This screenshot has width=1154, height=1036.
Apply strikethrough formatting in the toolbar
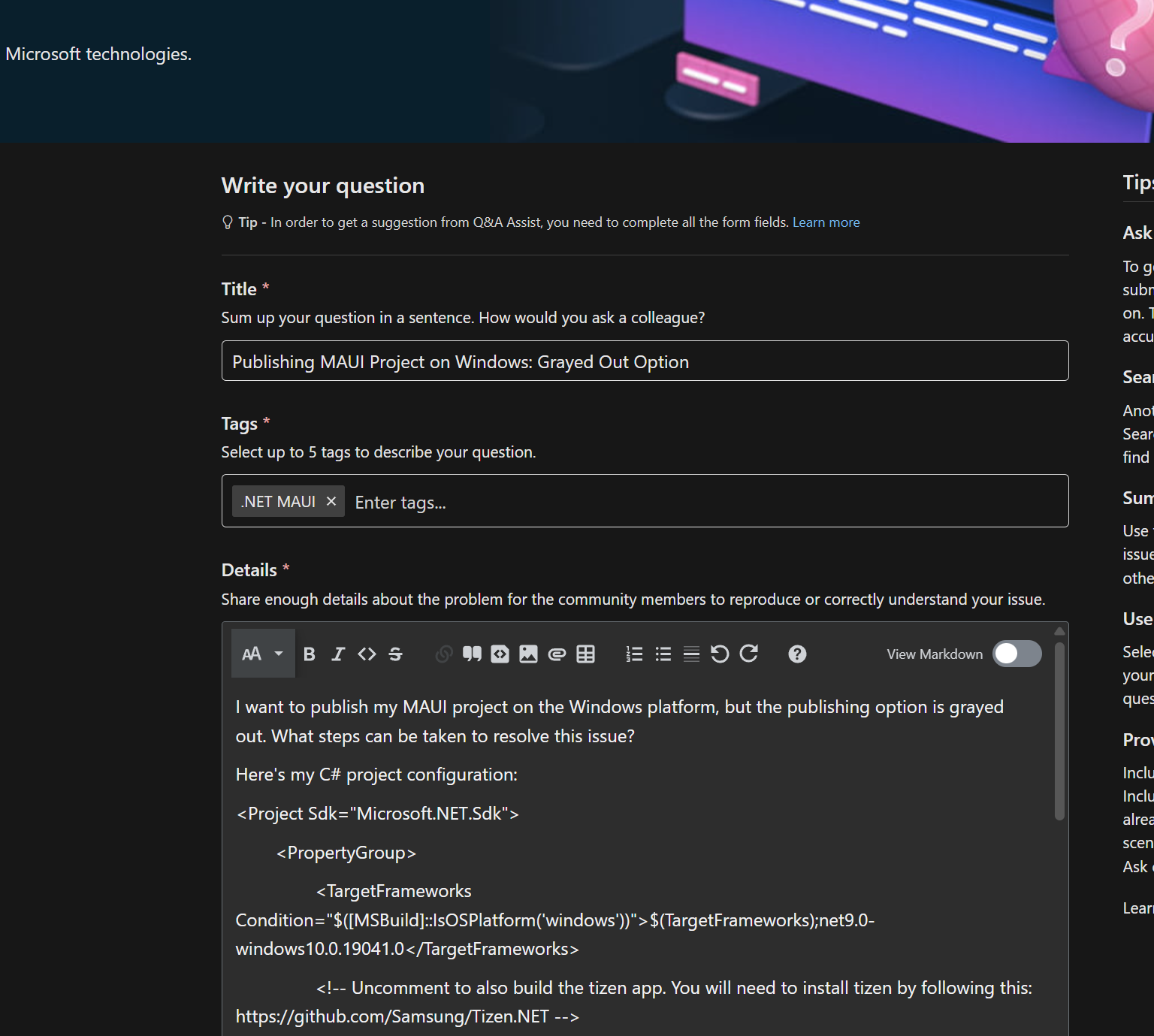click(395, 654)
